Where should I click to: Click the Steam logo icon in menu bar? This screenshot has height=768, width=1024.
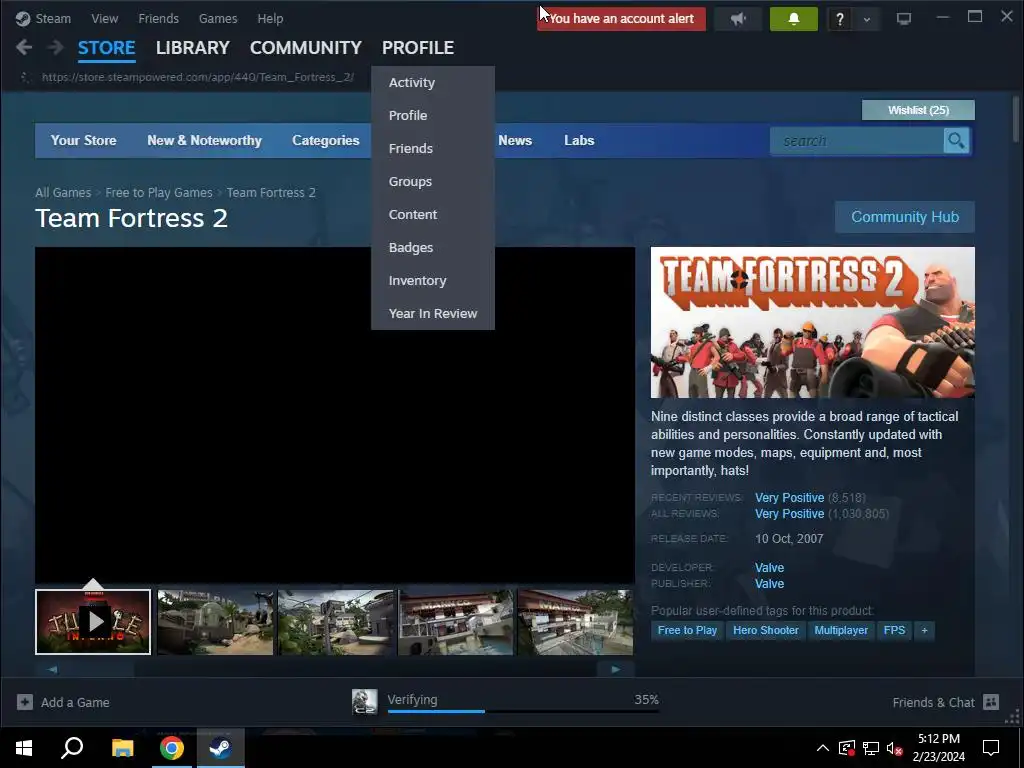[23, 18]
